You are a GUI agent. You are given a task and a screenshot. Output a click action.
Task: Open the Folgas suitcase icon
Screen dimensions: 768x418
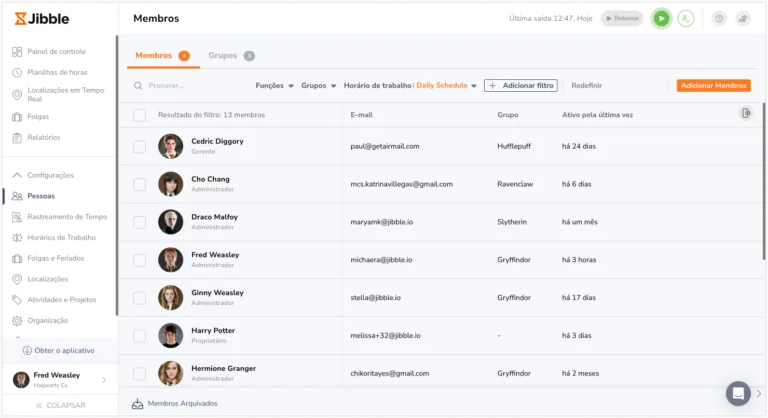click(x=17, y=117)
